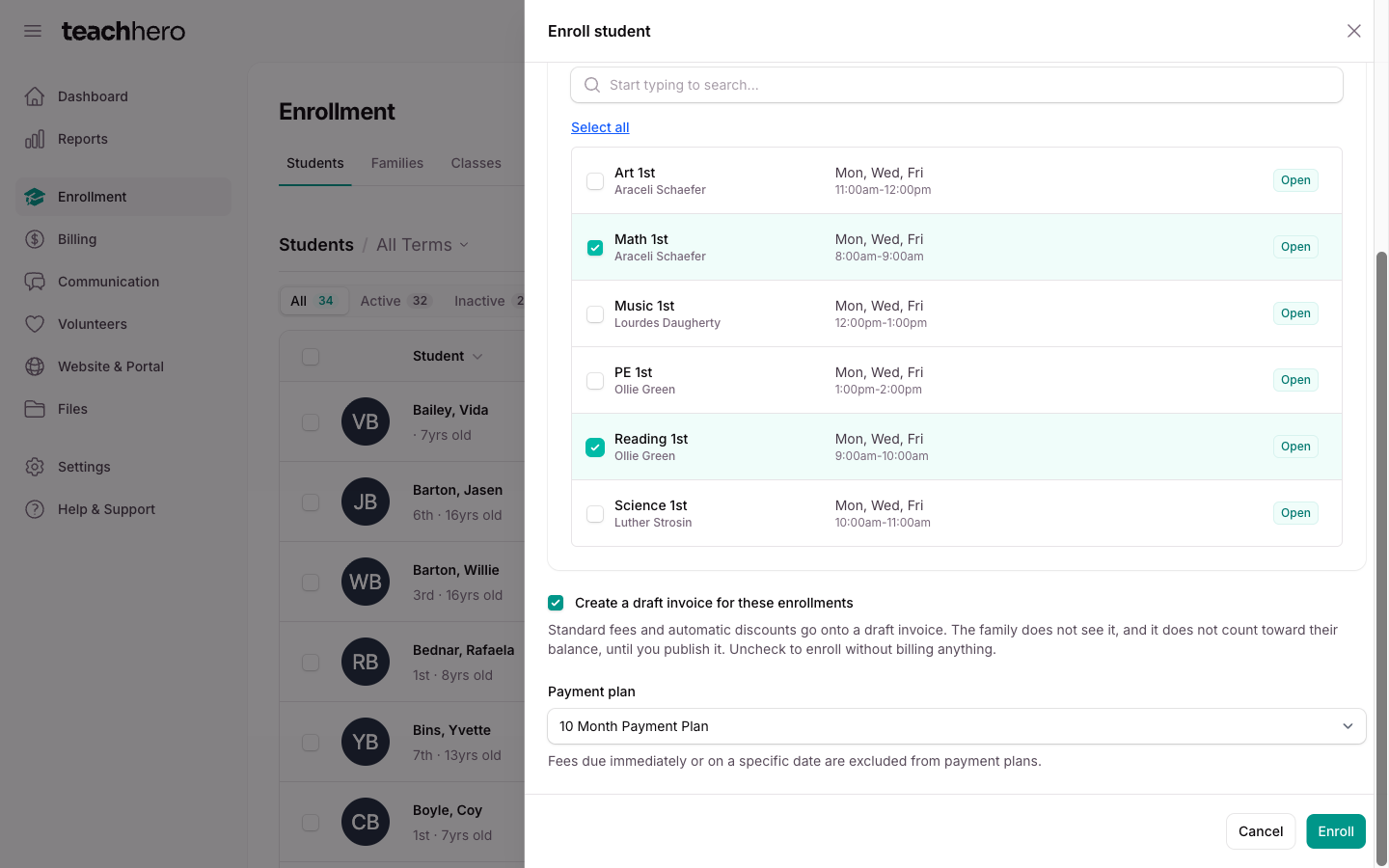Open the hamburger menu icon

click(33, 31)
